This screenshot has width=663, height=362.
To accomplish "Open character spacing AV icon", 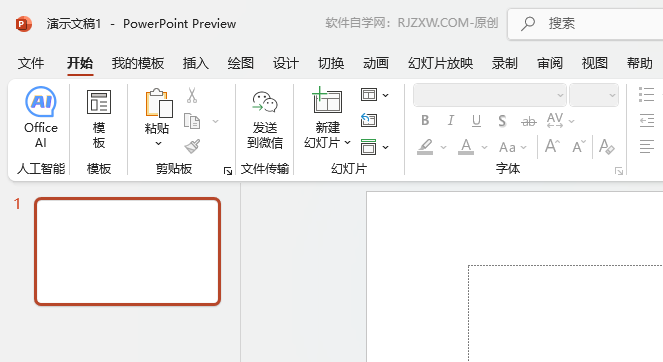I will (x=555, y=121).
